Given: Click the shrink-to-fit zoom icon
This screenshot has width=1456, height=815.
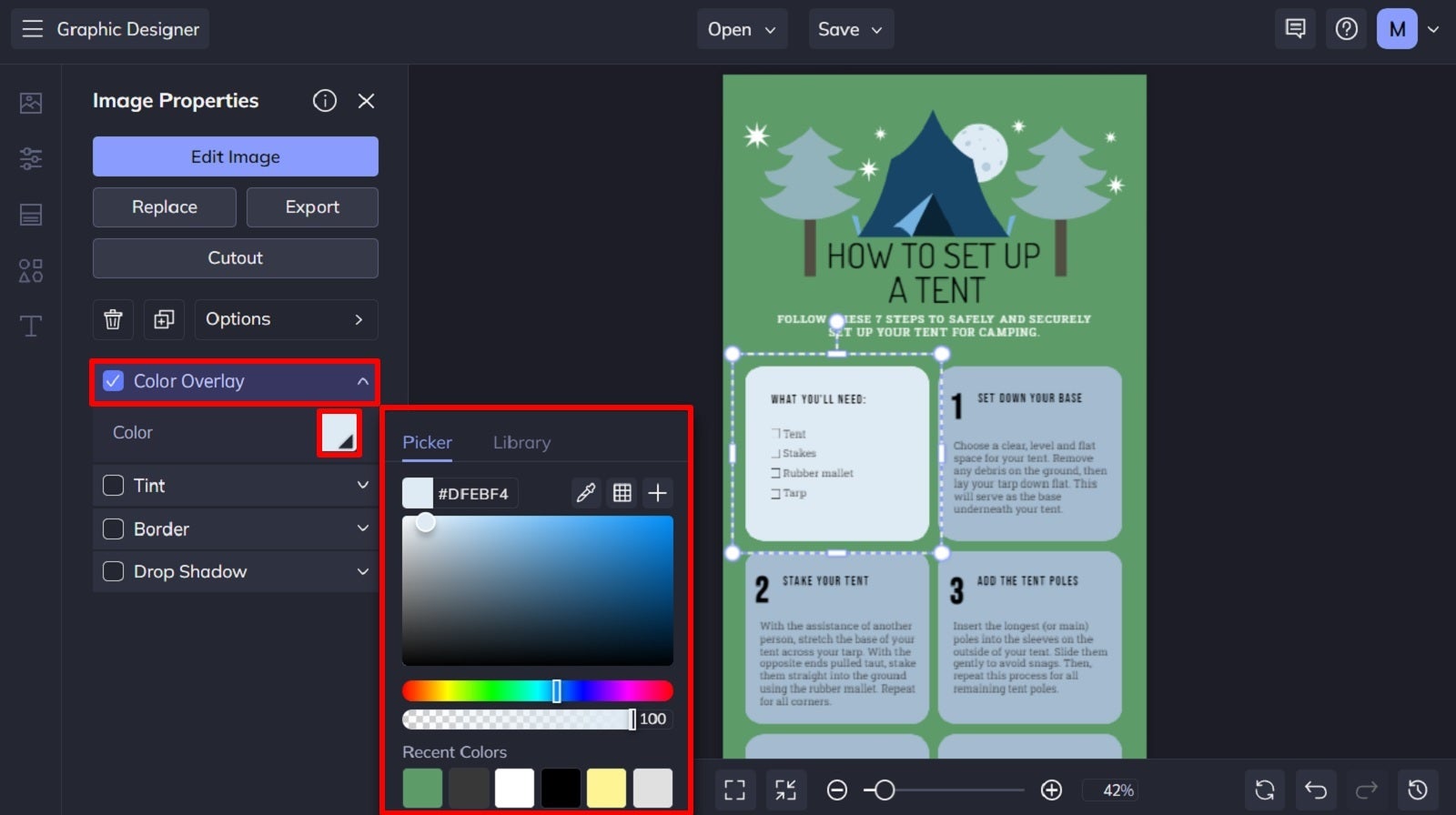Looking at the screenshot, I should click(x=785, y=790).
